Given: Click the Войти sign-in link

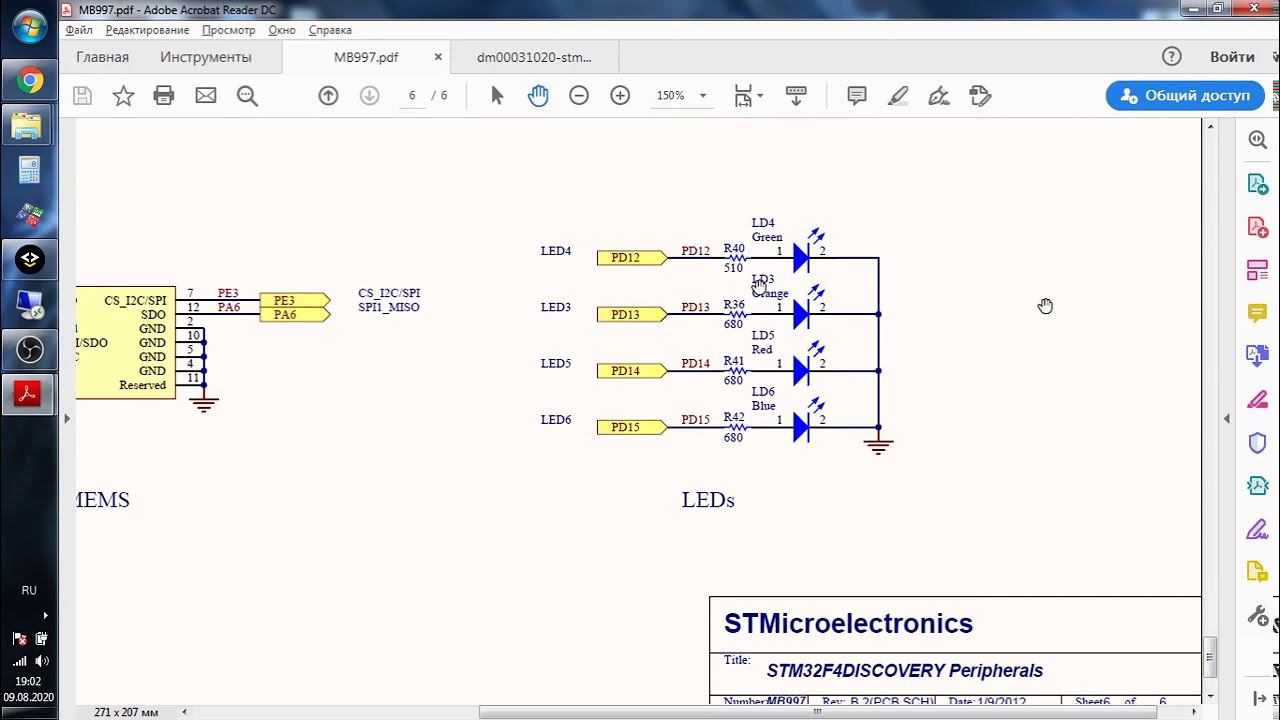Looking at the screenshot, I should pos(1232,57).
